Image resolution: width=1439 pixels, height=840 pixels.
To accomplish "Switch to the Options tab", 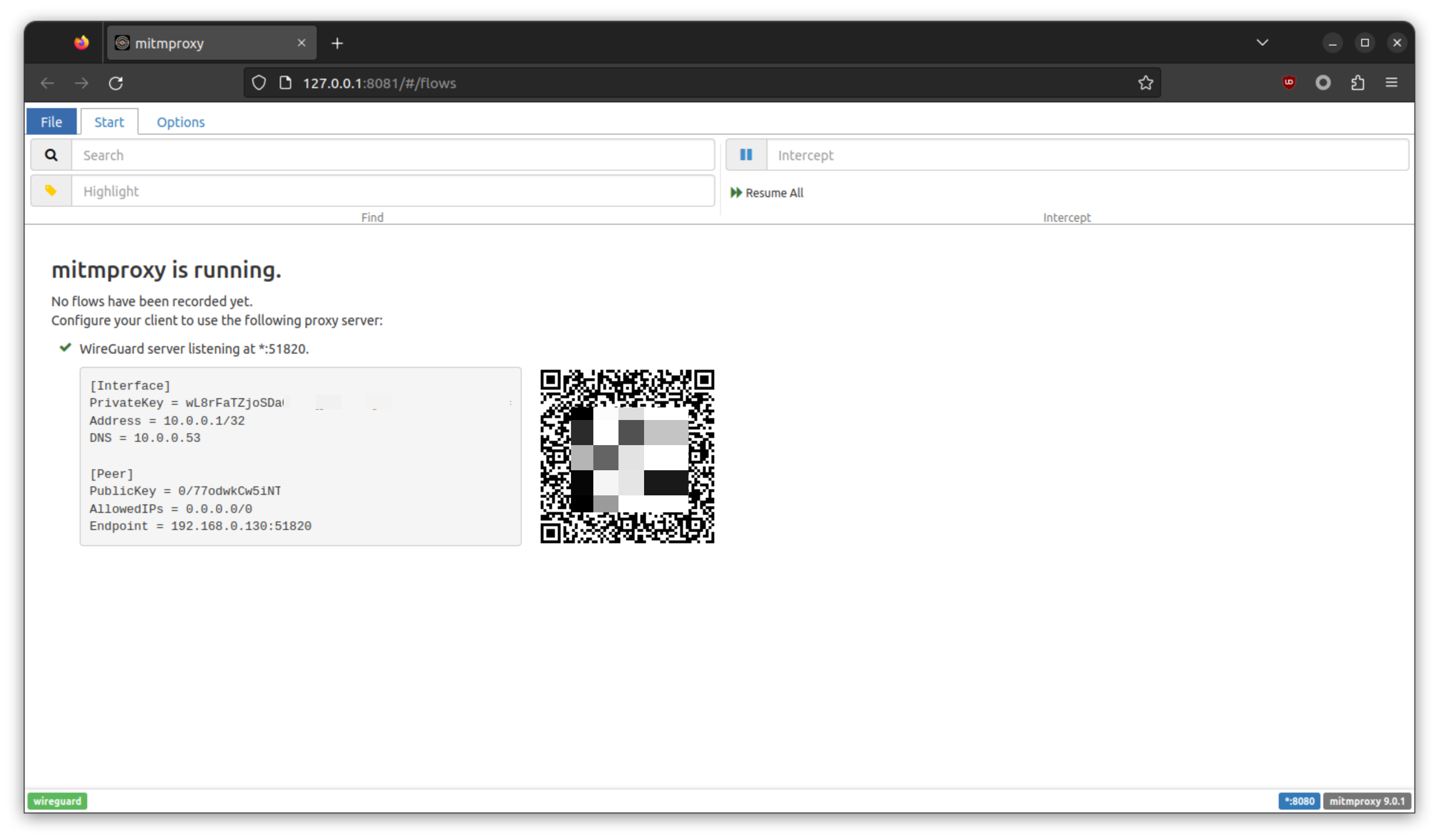I will coord(180,122).
